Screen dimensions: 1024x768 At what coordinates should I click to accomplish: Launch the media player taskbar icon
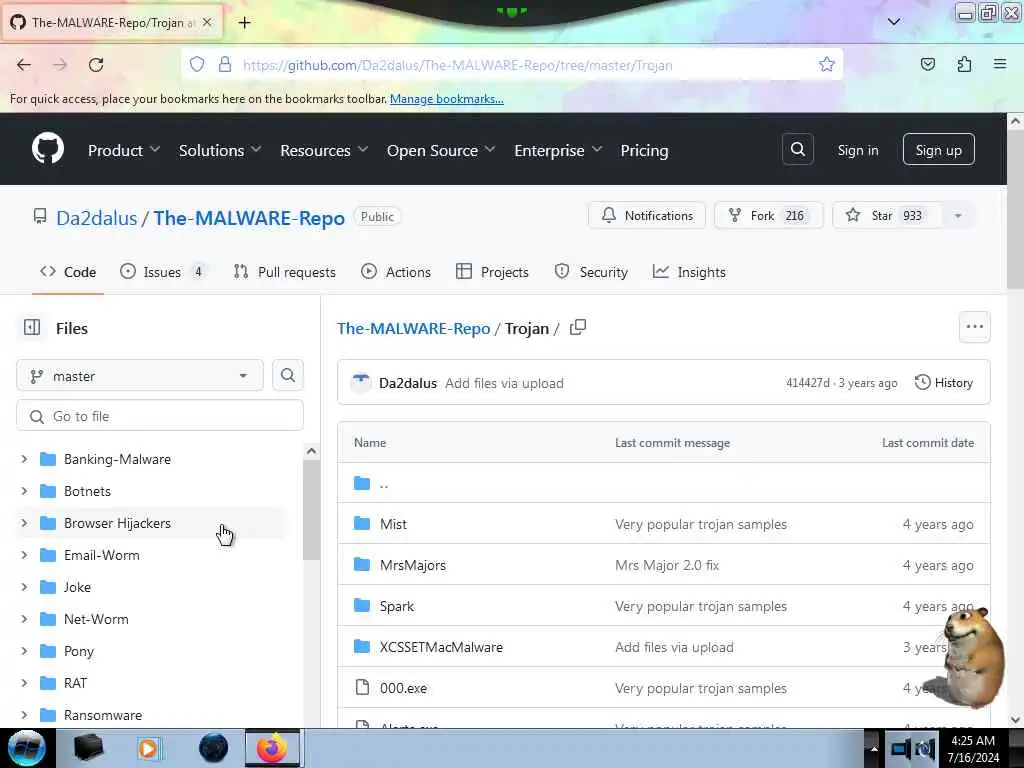[148, 748]
